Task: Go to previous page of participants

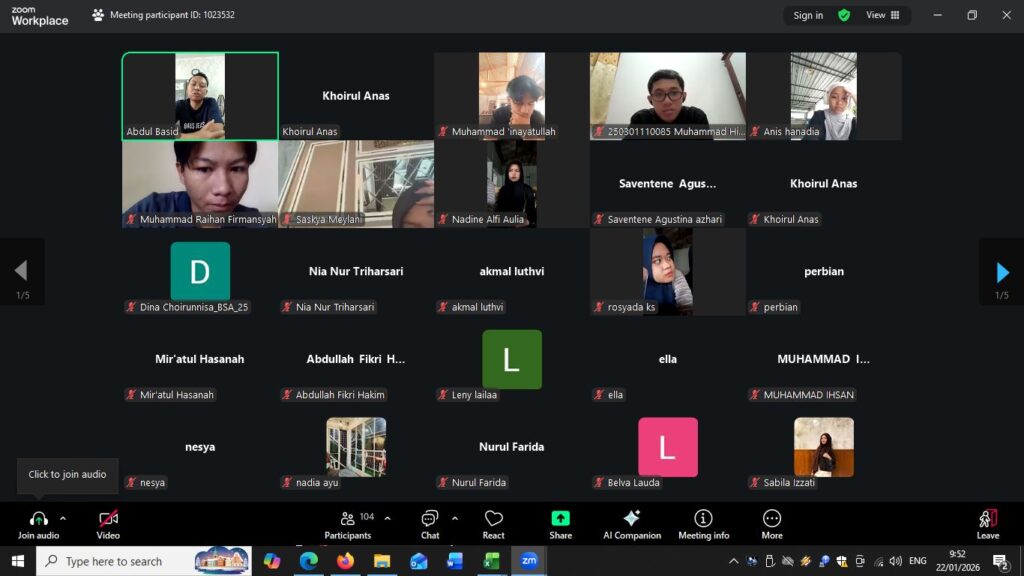Action: click(21, 271)
